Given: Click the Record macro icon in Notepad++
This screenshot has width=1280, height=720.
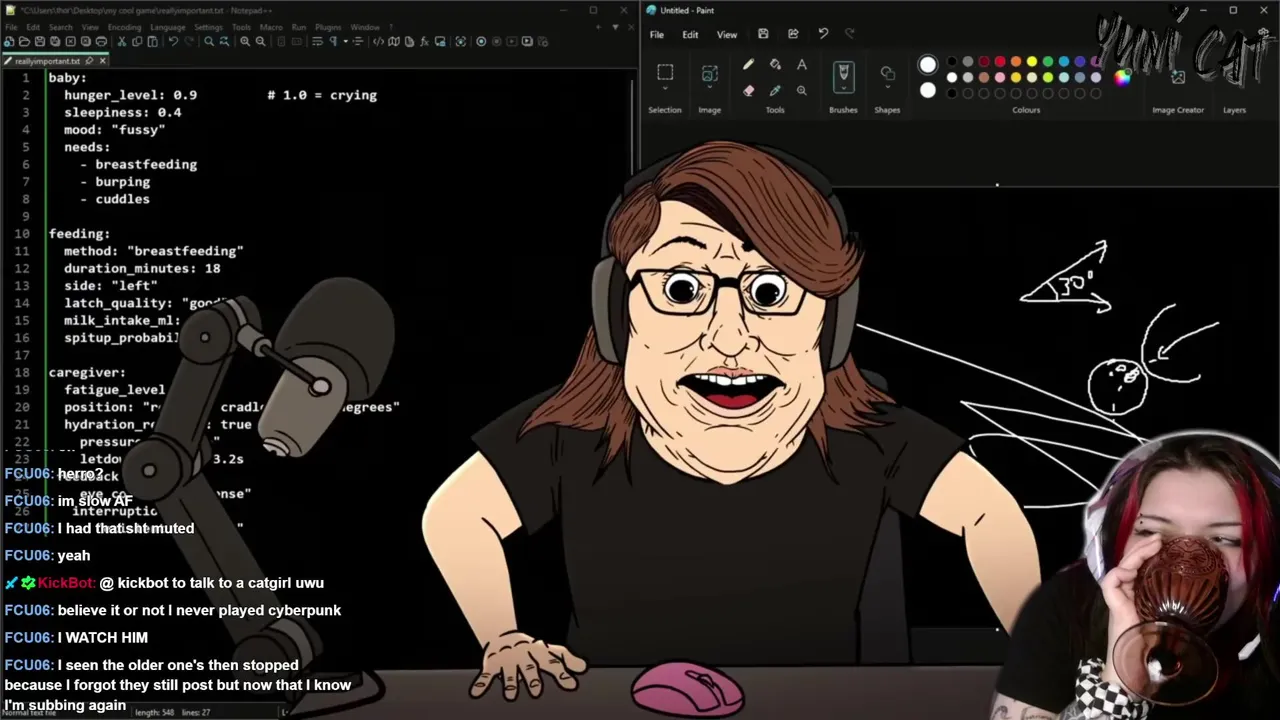Looking at the screenshot, I should click(481, 41).
